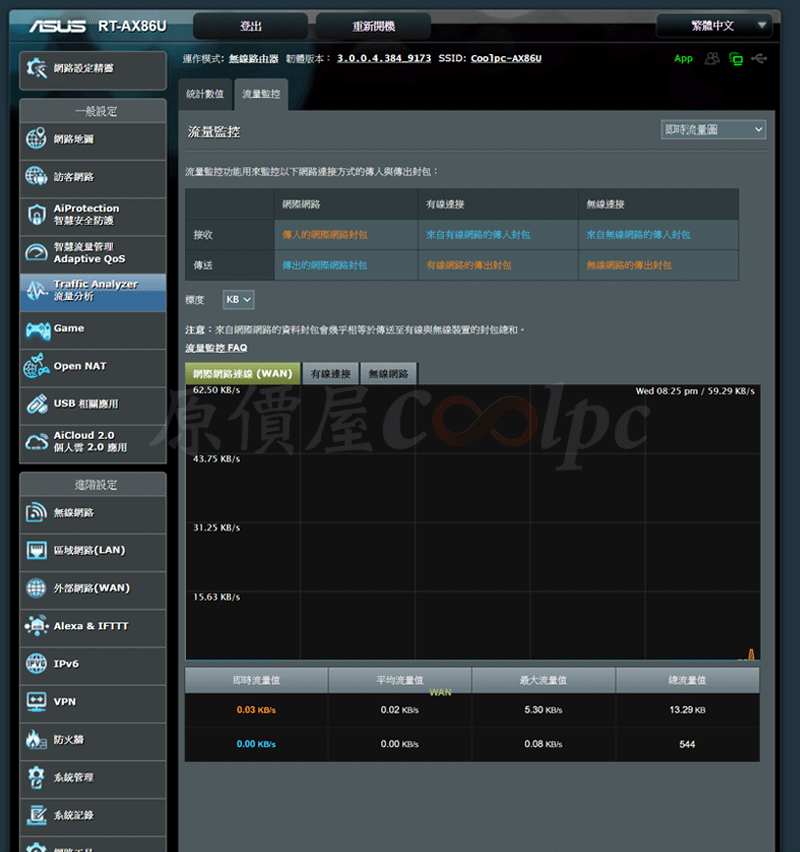Open the USB application (USB 相關應用) icon

pos(36,404)
